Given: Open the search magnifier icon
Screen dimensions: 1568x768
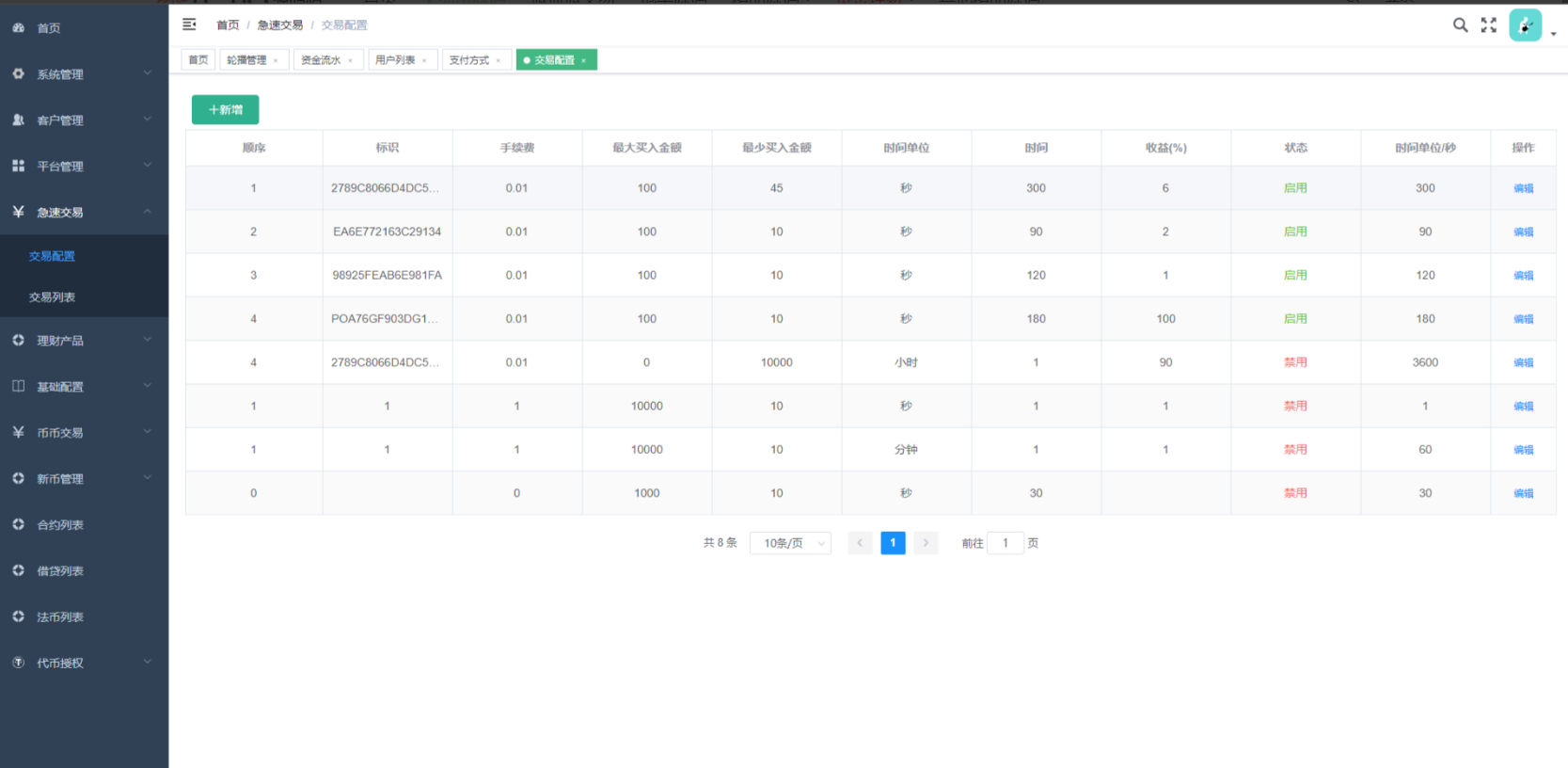Looking at the screenshot, I should [x=1460, y=25].
